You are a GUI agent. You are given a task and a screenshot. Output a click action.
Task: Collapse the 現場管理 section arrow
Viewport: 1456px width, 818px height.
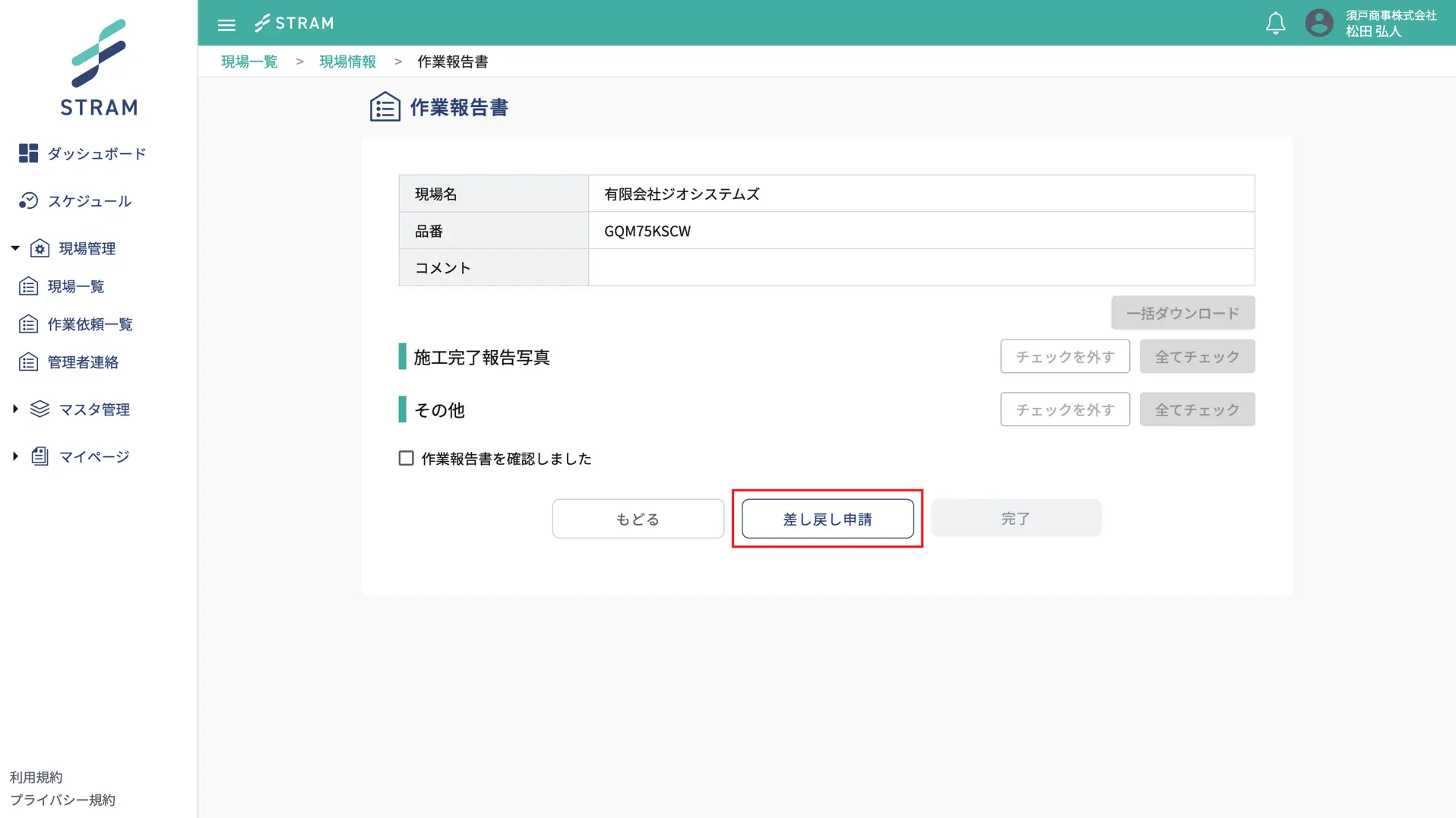point(15,248)
